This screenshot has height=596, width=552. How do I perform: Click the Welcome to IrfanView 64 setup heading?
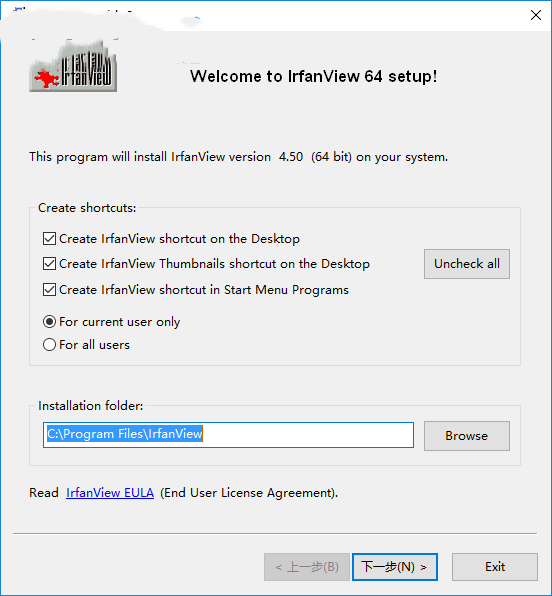point(314,76)
